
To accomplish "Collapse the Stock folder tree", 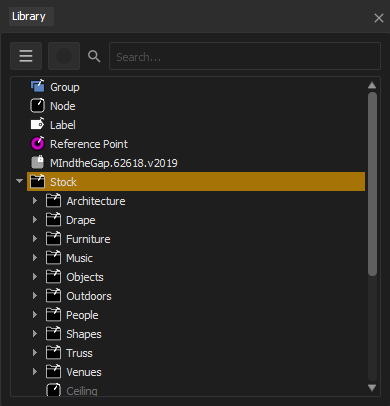I will (x=20, y=181).
